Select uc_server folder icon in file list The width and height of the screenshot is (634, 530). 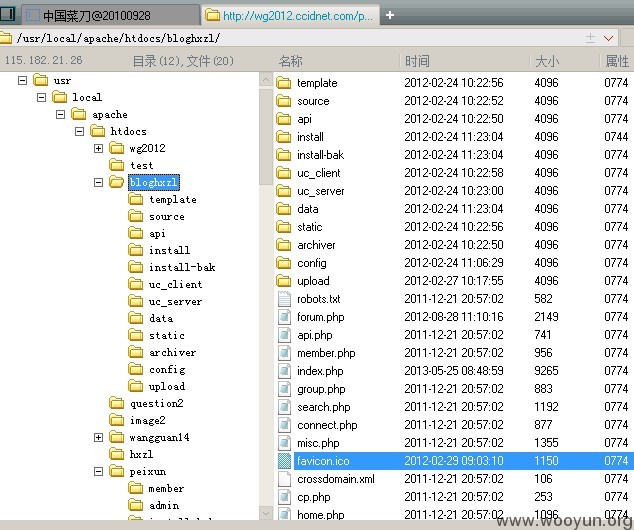pyautogui.click(x=284, y=191)
